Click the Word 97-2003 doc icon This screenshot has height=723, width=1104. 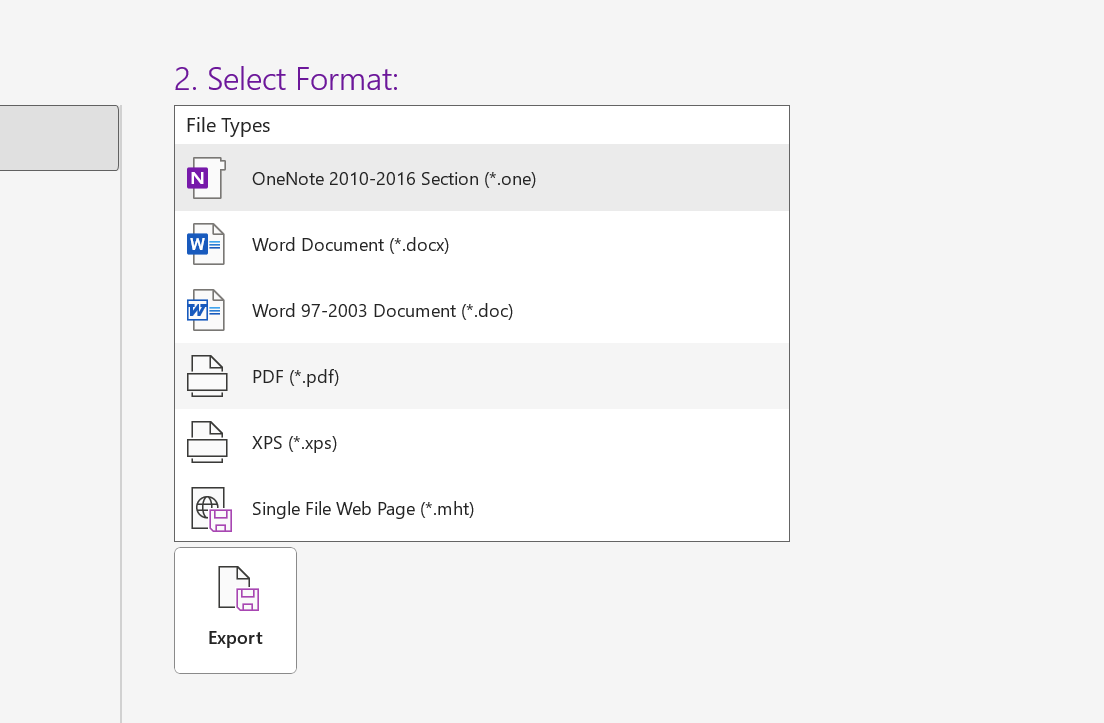click(206, 310)
